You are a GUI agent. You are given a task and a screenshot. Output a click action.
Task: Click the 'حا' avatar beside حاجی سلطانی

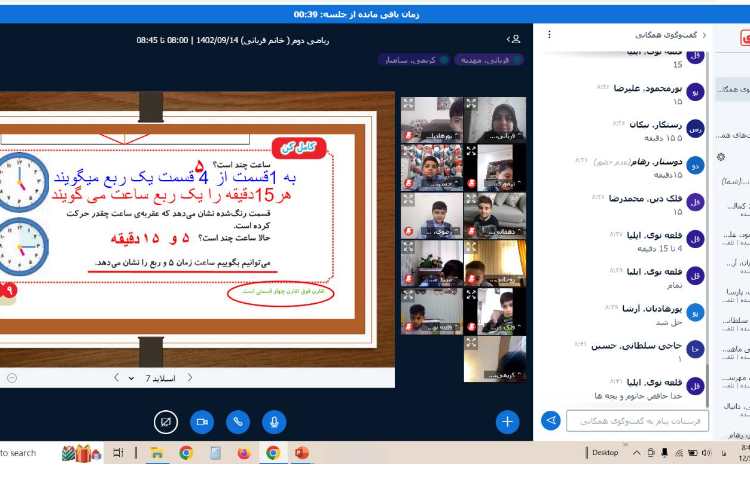click(695, 349)
